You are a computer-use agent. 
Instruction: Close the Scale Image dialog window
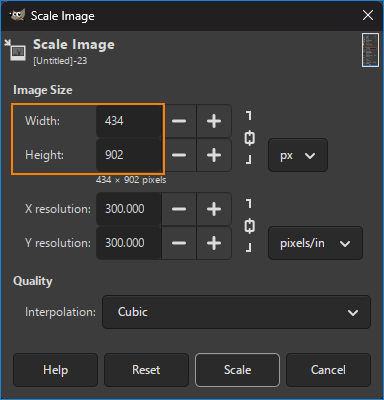tap(368, 15)
